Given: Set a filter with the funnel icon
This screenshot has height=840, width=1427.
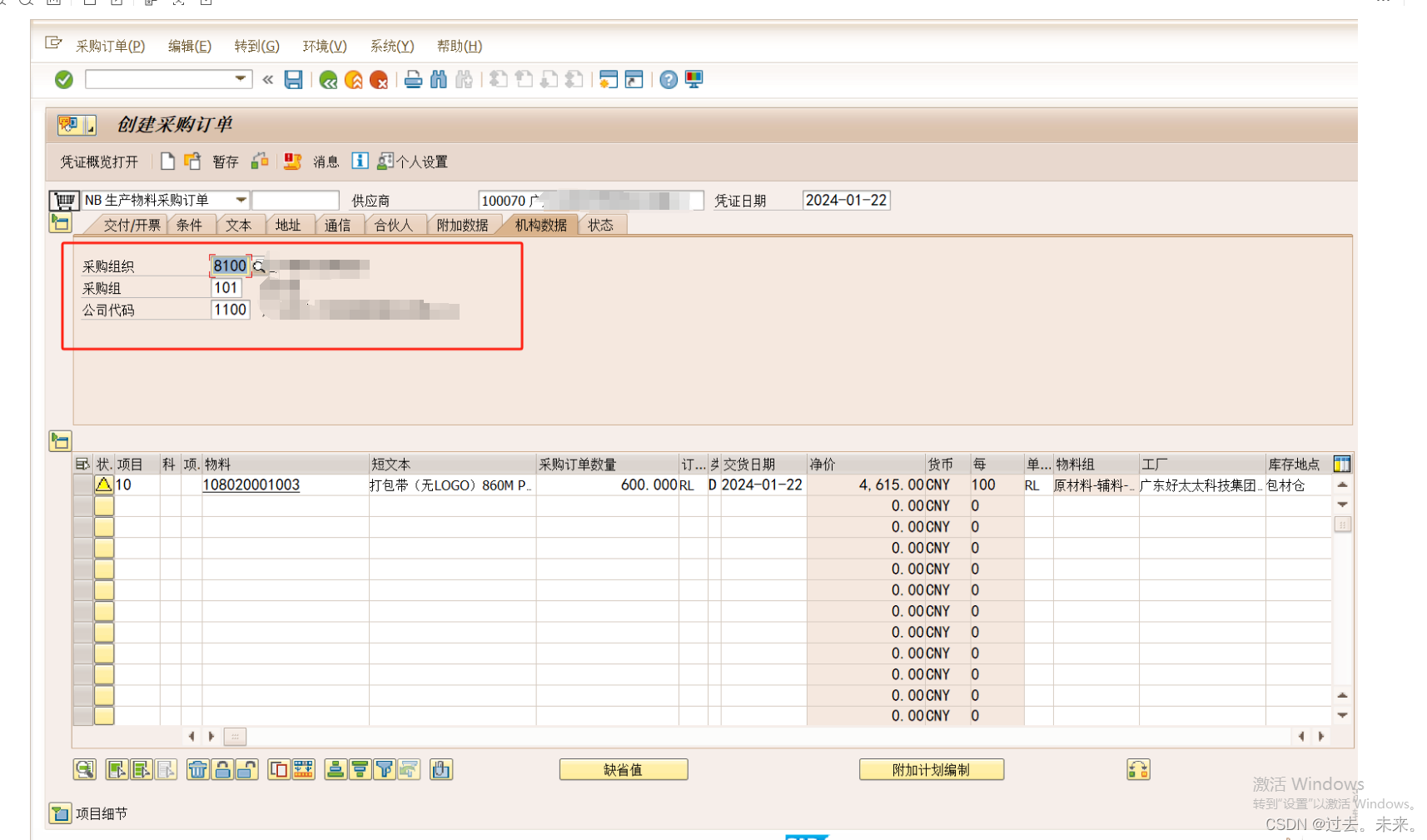Looking at the screenshot, I should pos(384,770).
